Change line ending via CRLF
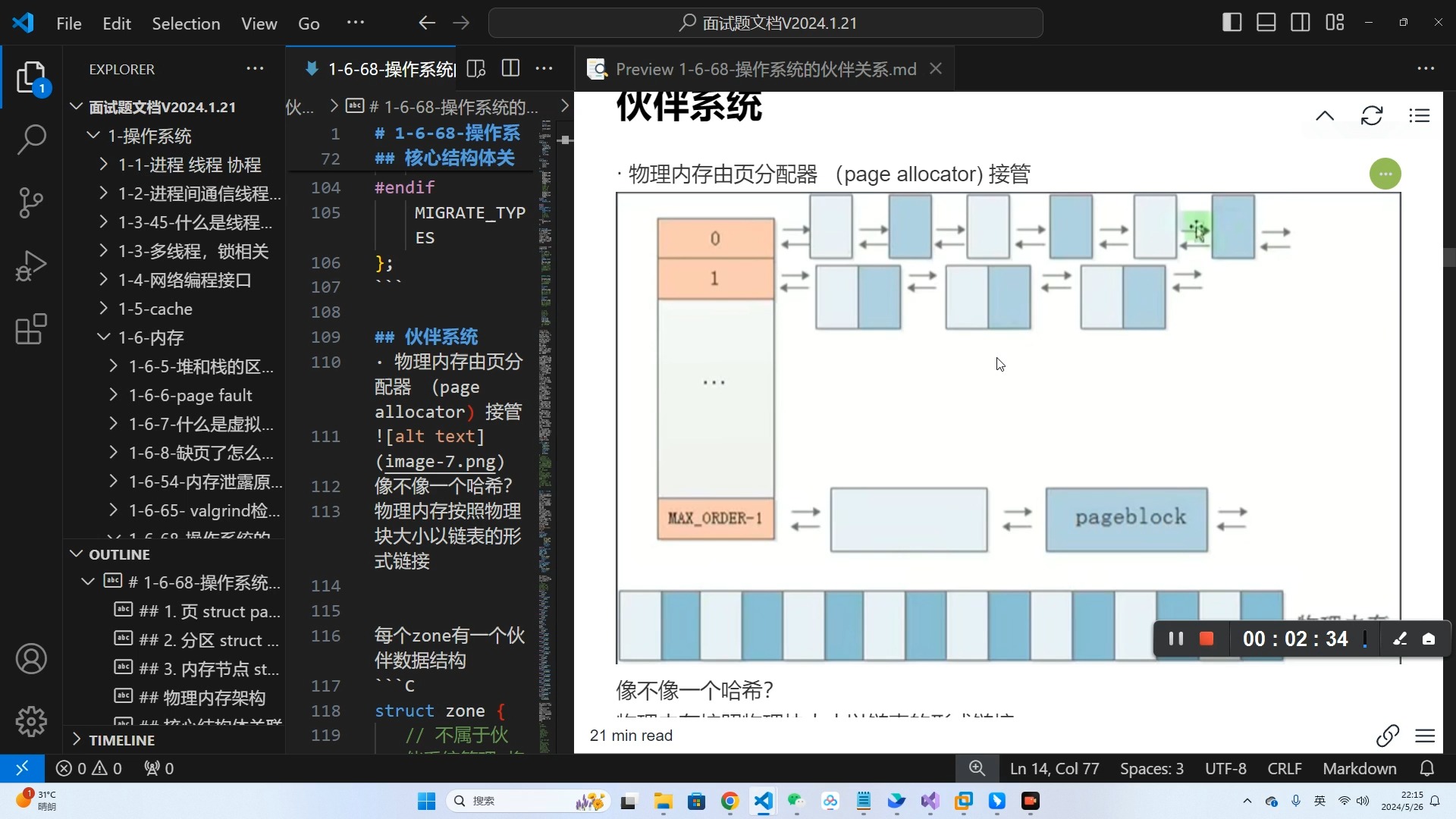 coord(1285,768)
